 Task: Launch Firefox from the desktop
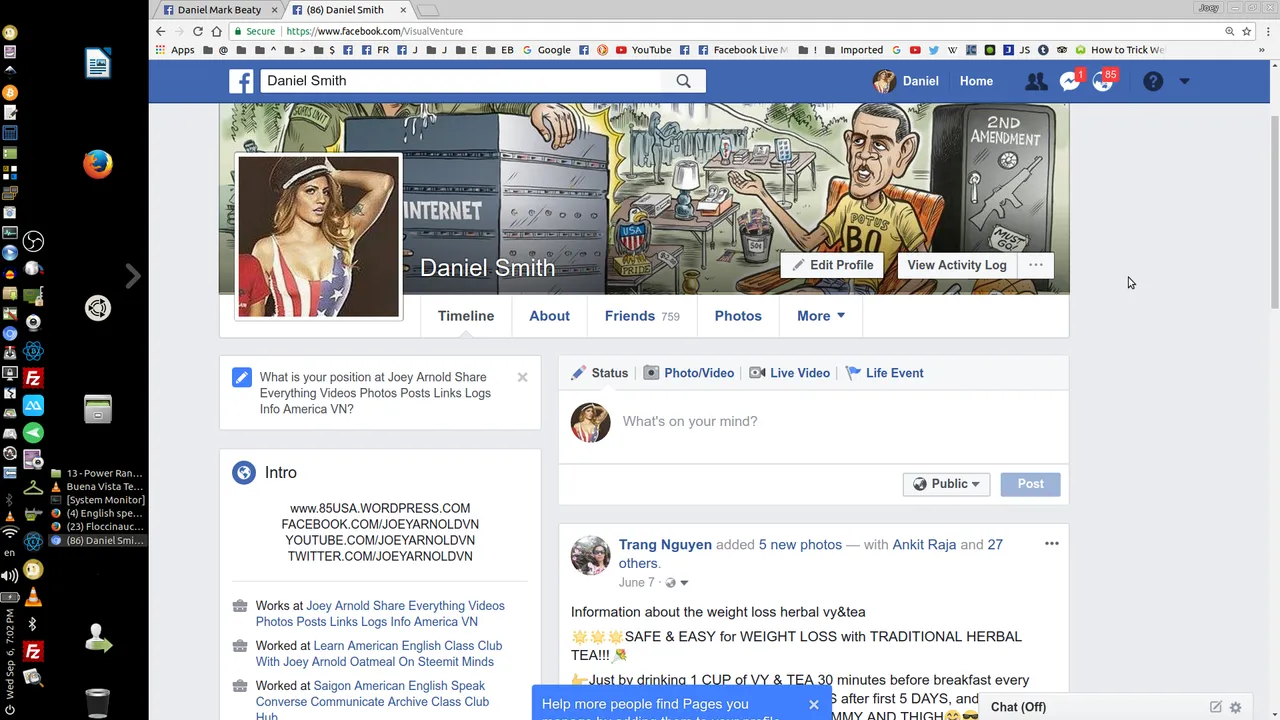tap(98, 164)
